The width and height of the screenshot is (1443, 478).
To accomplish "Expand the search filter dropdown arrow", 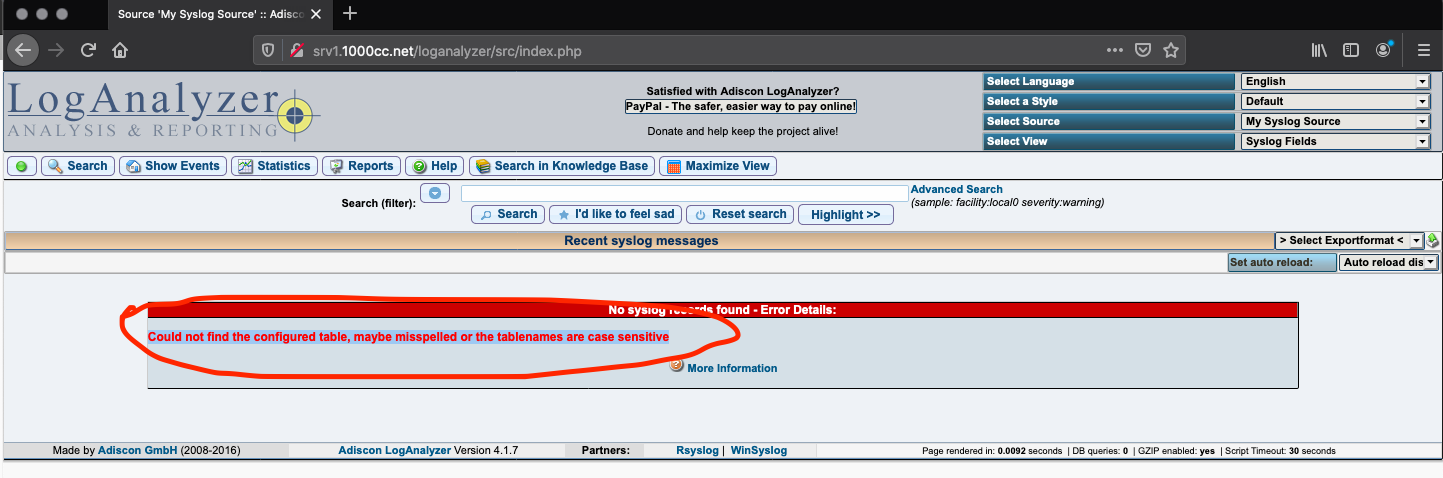I will tap(435, 192).
